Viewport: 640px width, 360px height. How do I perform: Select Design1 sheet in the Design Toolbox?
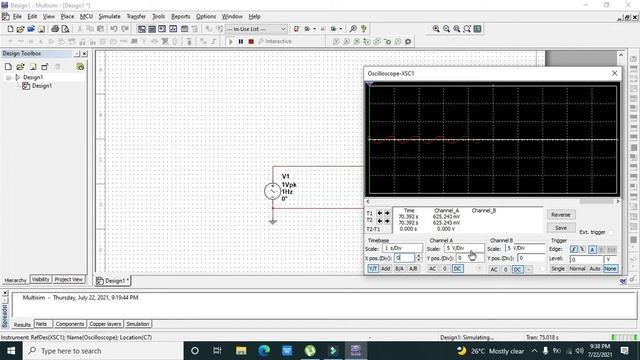[42, 86]
